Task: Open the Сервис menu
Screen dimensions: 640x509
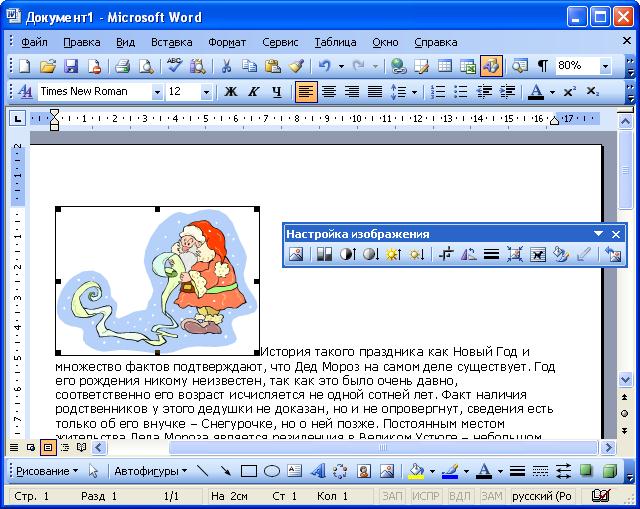Action: (x=280, y=42)
